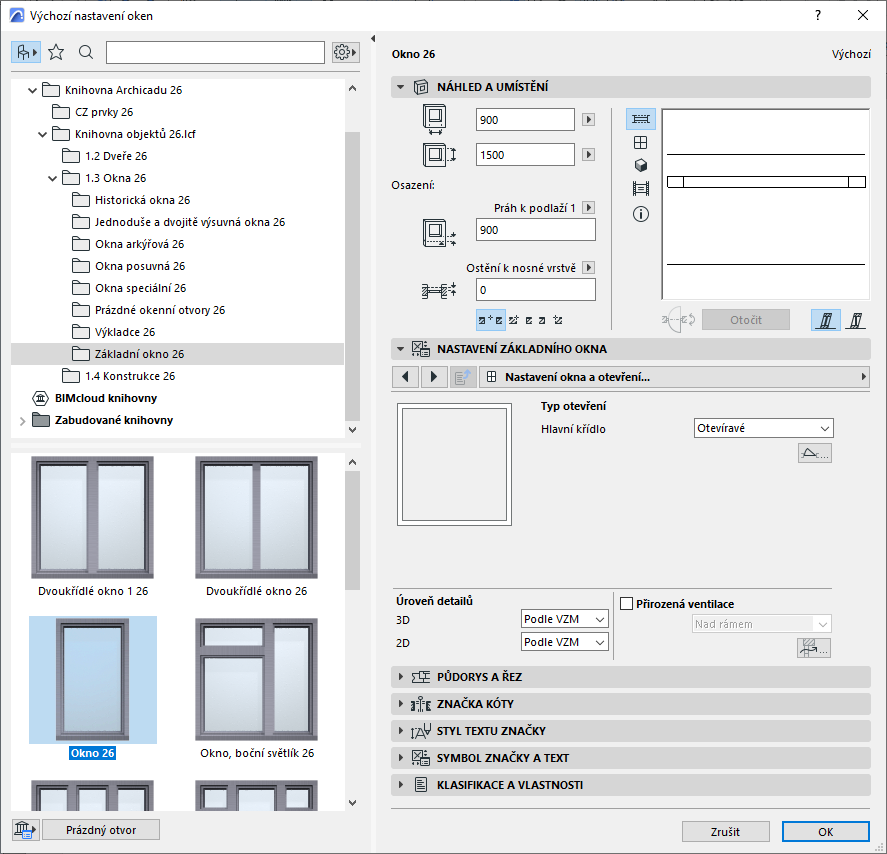Select the 3D preview mode cube icon
The image size is (887, 854).
pyautogui.click(x=641, y=166)
